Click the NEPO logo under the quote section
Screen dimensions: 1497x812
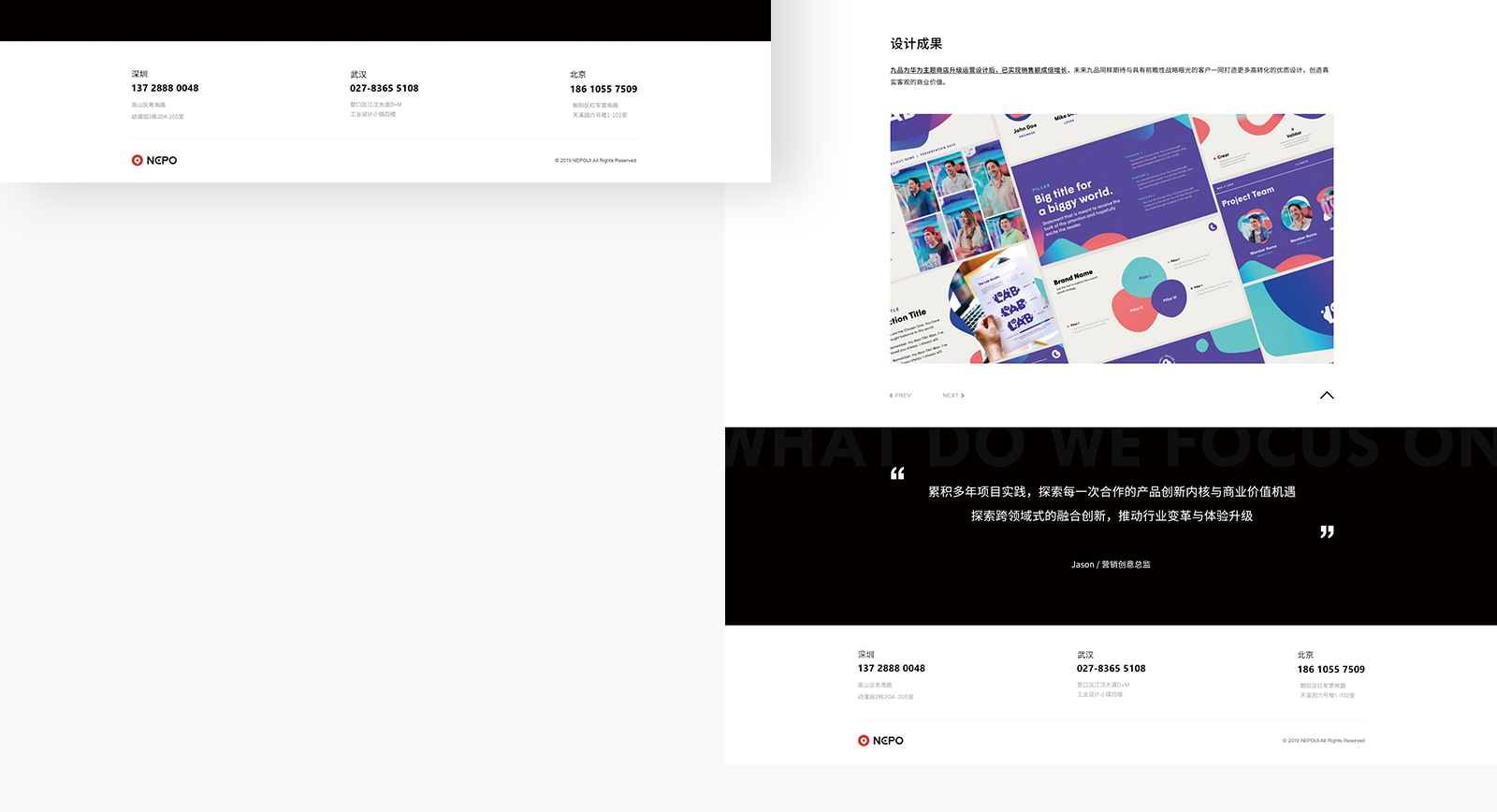pyautogui.click(x=880, y=740)
